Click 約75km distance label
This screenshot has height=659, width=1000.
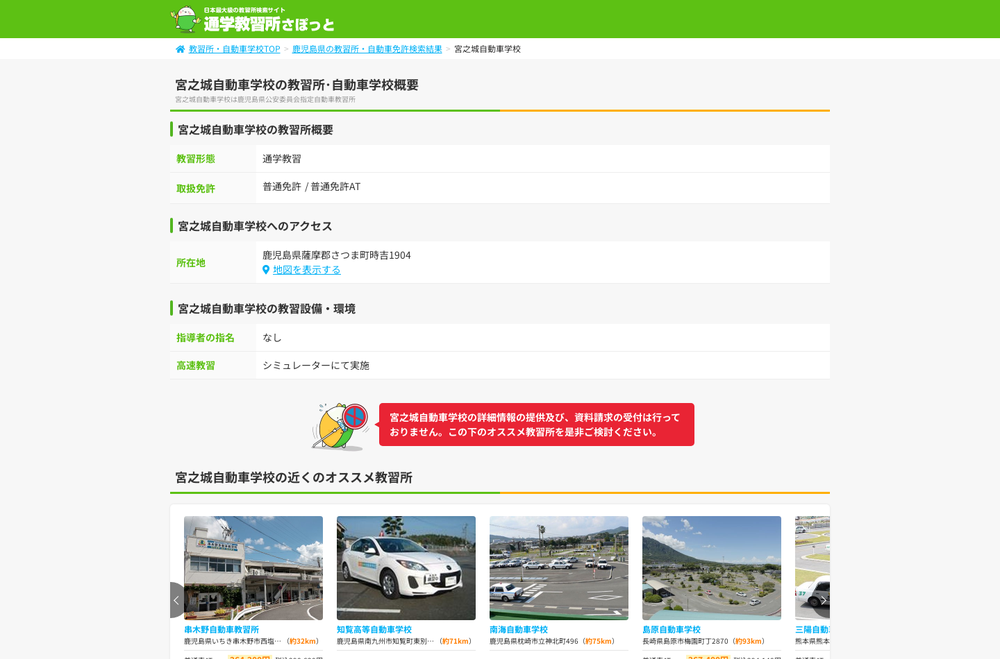pos(598,641)
